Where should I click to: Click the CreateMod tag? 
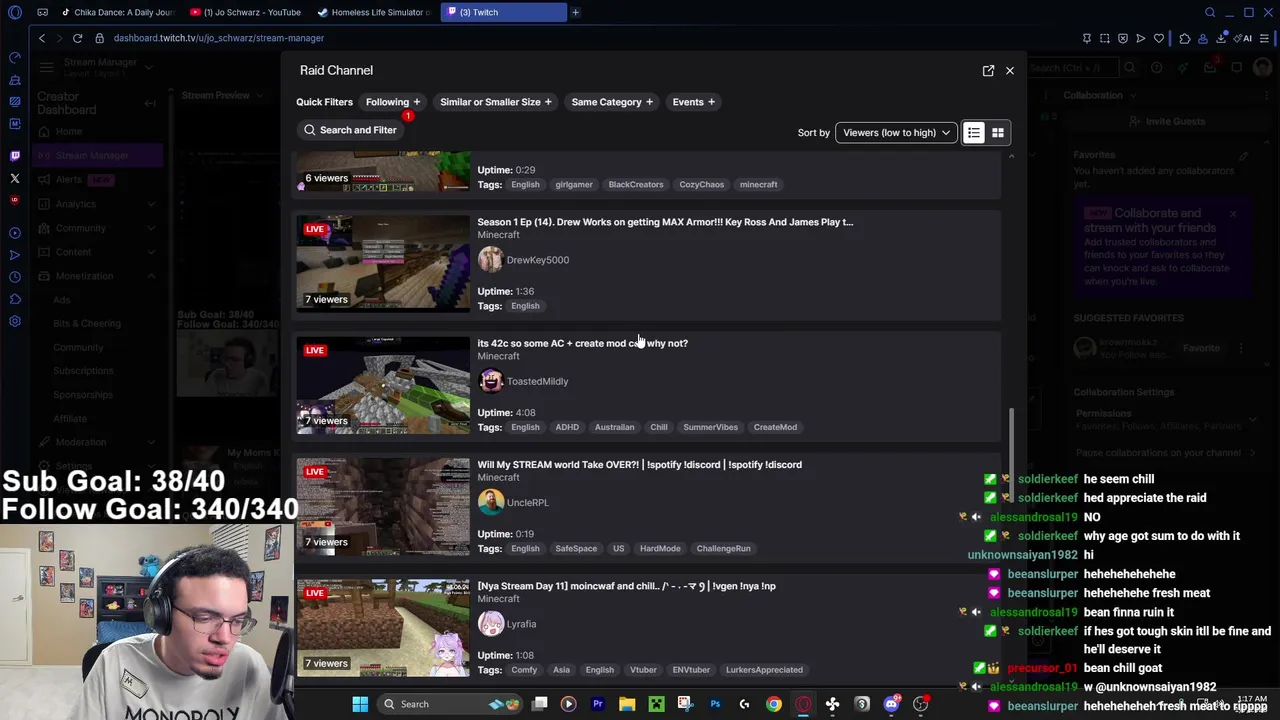pyautogui.click(x=775, y=427)
